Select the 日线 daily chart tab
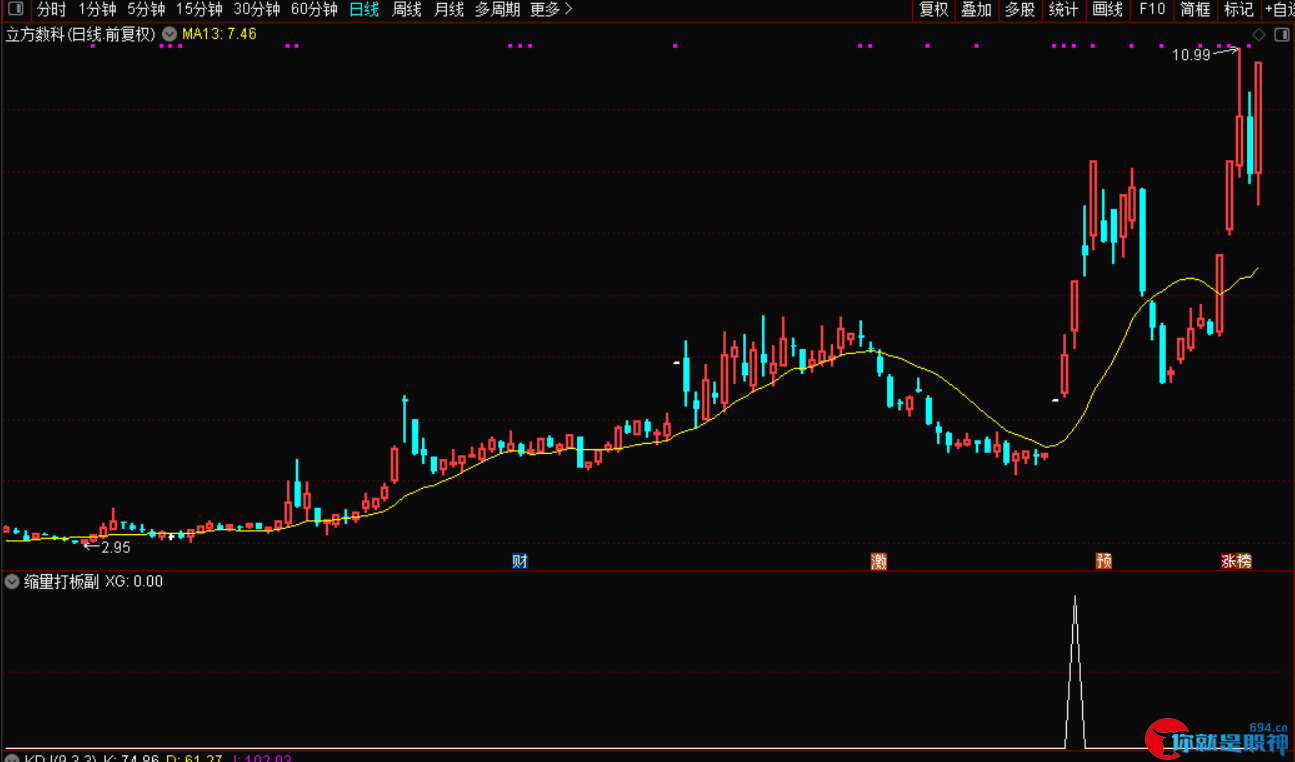The image size is (1295, 762). pyautogui.click(x=364, y=10)
